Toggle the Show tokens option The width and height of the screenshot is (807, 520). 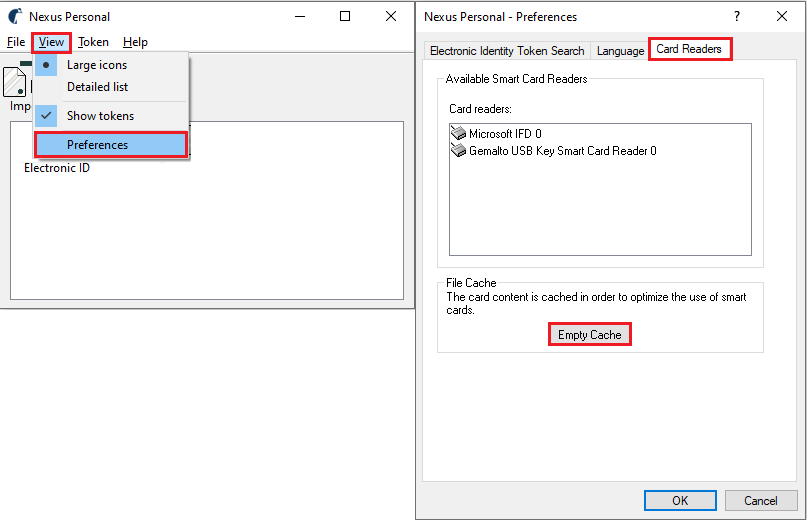coord(100,116)
